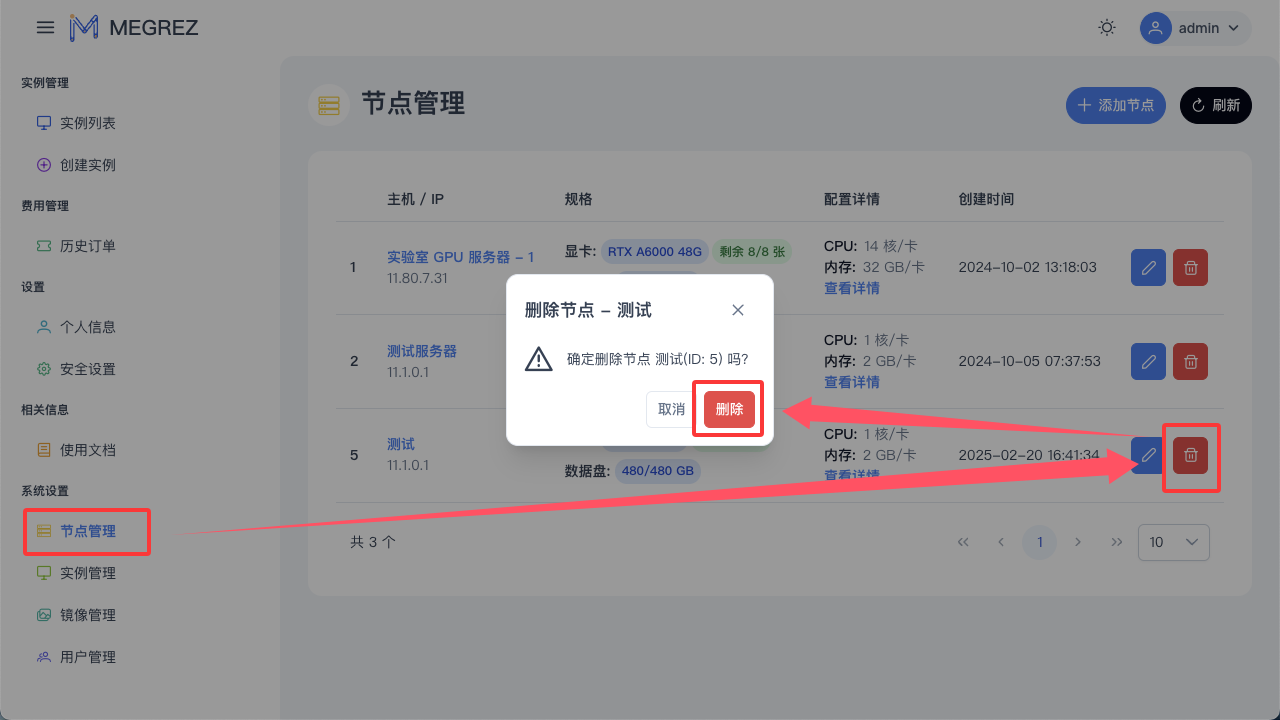The width and height of the screenshot is (1280, 720).
Task: Open 查看详情 link for 测试服务器
Action: [851, 382]
